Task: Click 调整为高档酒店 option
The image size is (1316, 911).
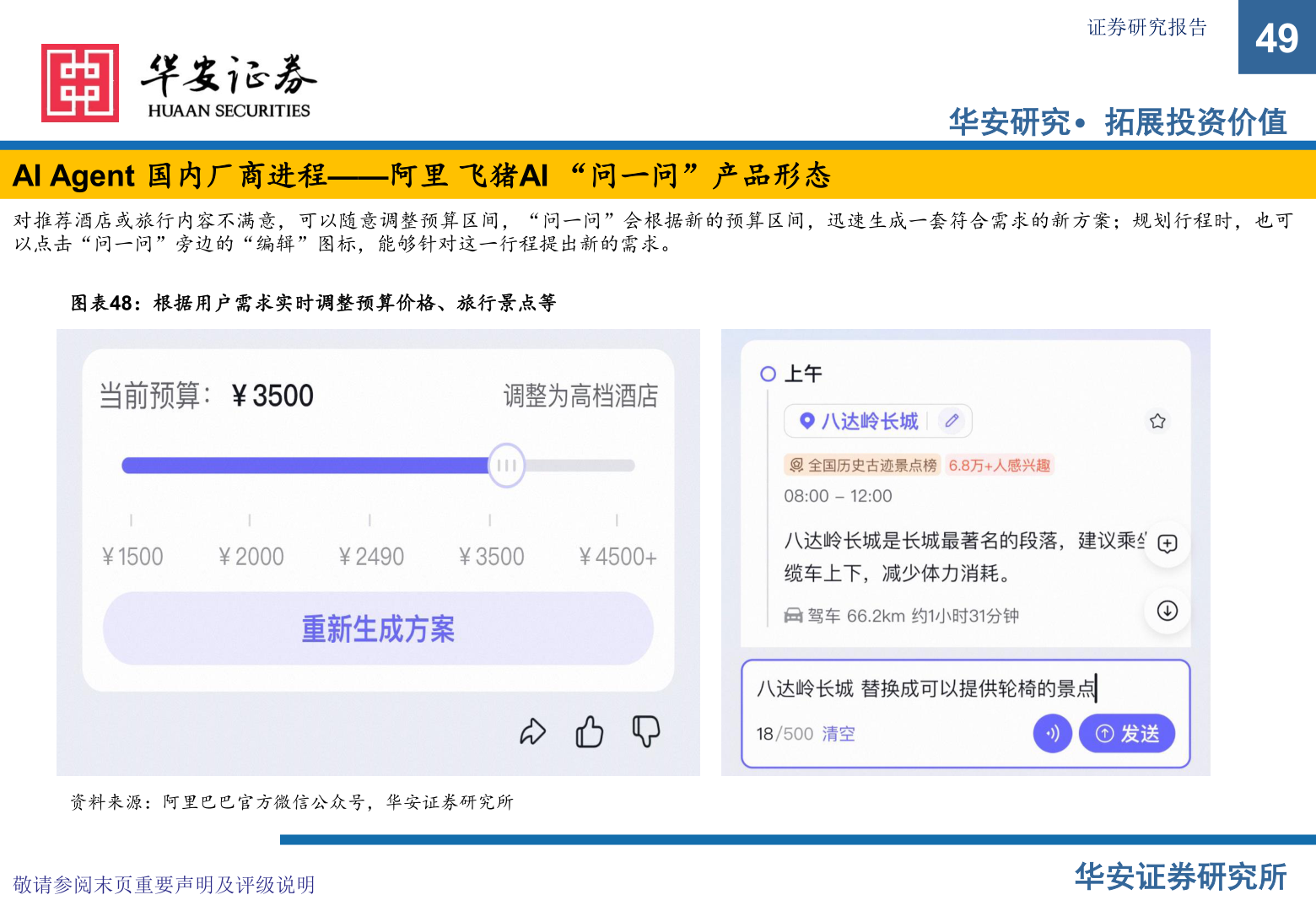Action: tap(580, 396)
